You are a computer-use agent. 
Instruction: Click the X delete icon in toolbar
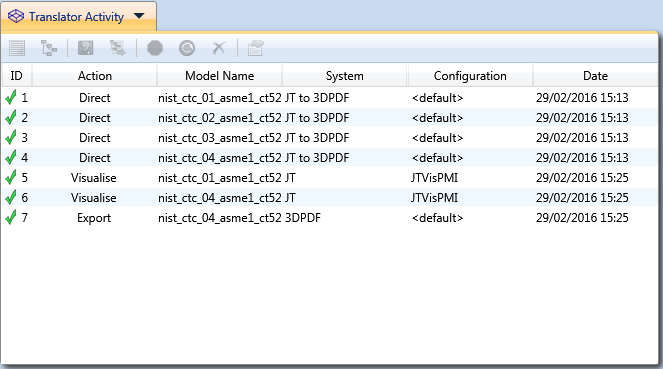pos(219,48)
